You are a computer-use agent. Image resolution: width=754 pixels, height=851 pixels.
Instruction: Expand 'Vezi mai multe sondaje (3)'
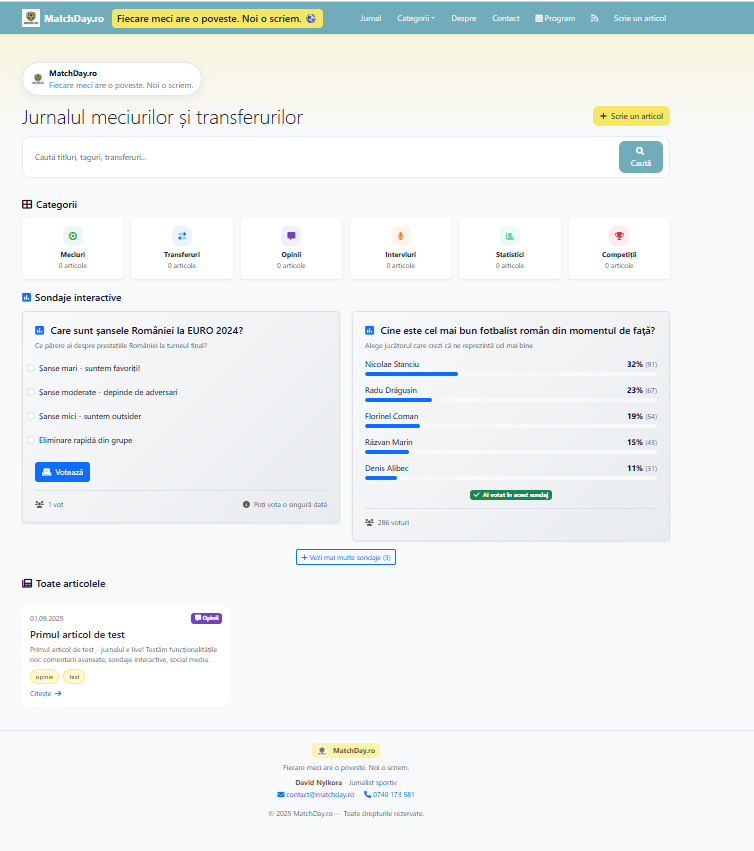tap(346, 557)
